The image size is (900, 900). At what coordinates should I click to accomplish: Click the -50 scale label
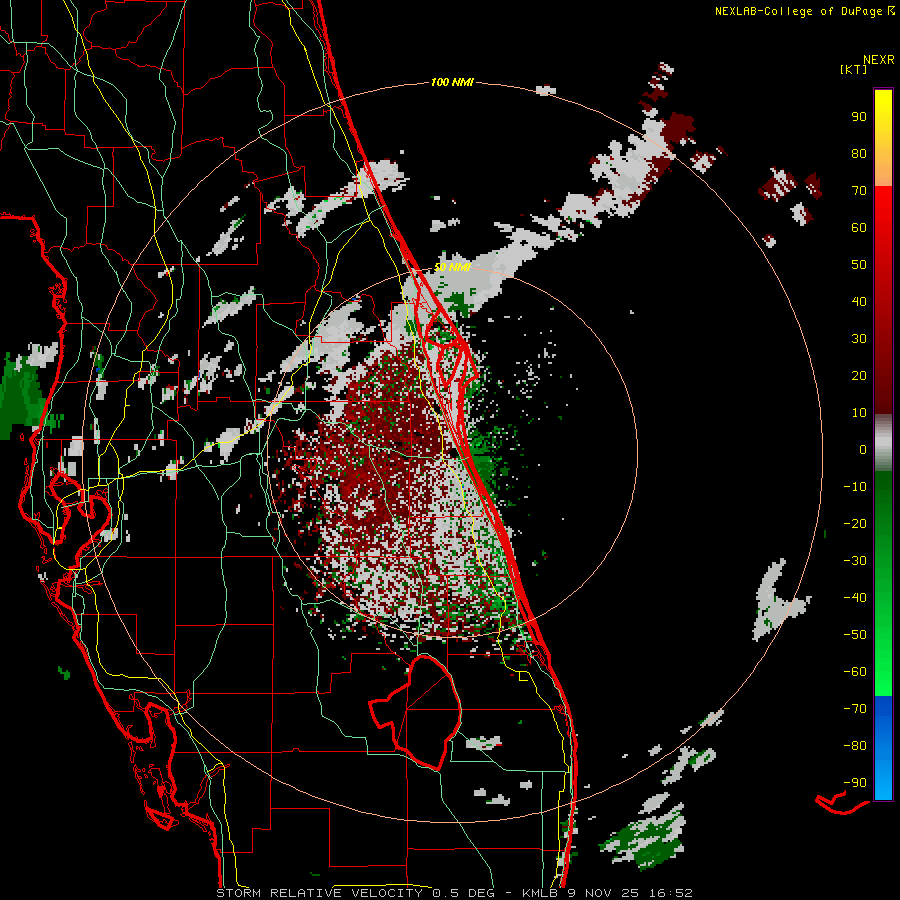click(855, 635)
